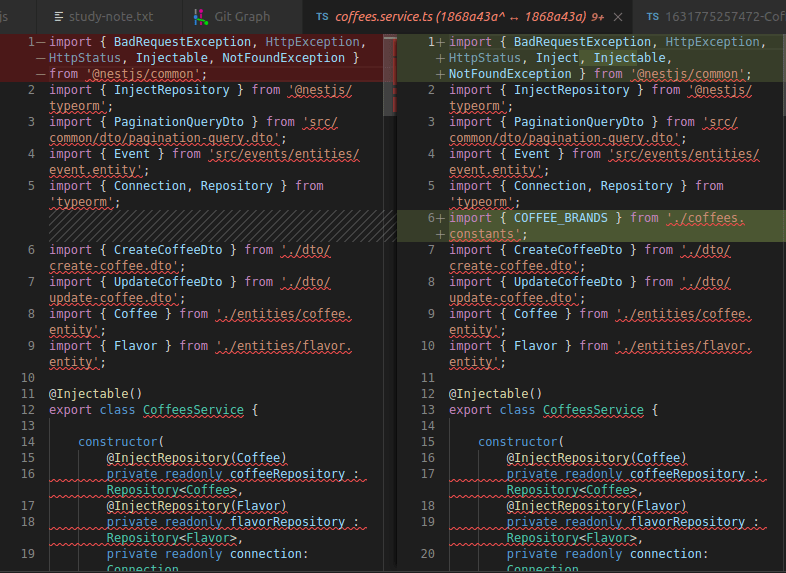Image resolution: width=786 pixels, height=573 pixels.
Task: Click the plus marker on added line 1
Action: (440, 42)
